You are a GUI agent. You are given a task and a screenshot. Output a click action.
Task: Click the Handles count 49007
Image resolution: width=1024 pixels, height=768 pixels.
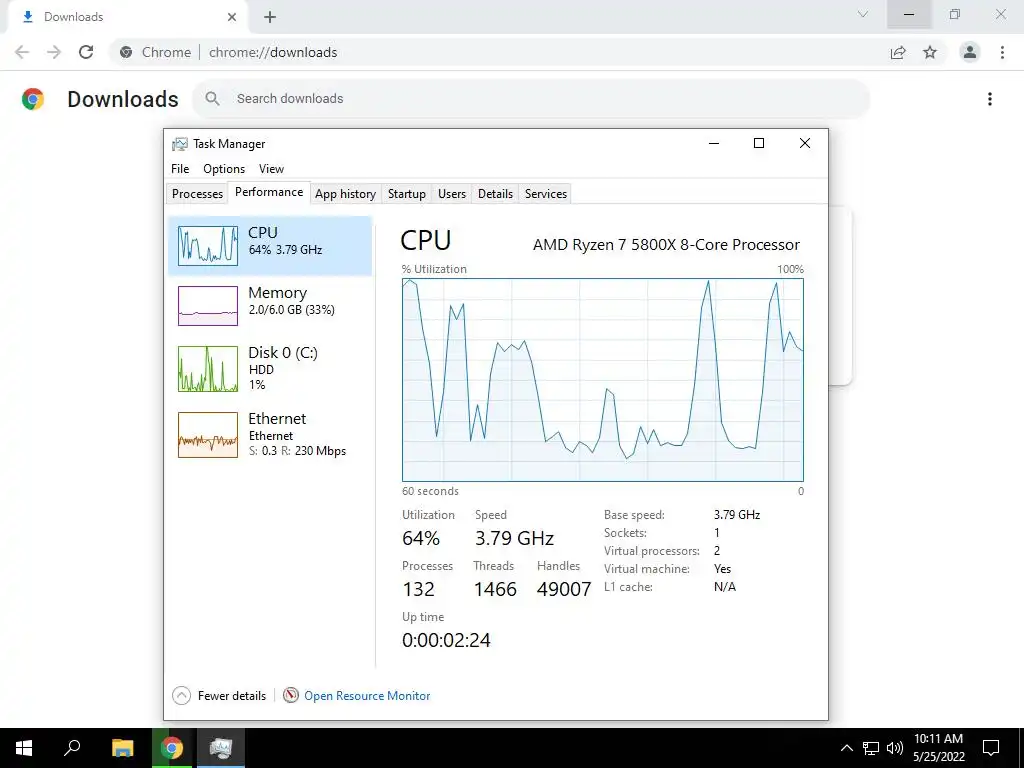(564, 589)
